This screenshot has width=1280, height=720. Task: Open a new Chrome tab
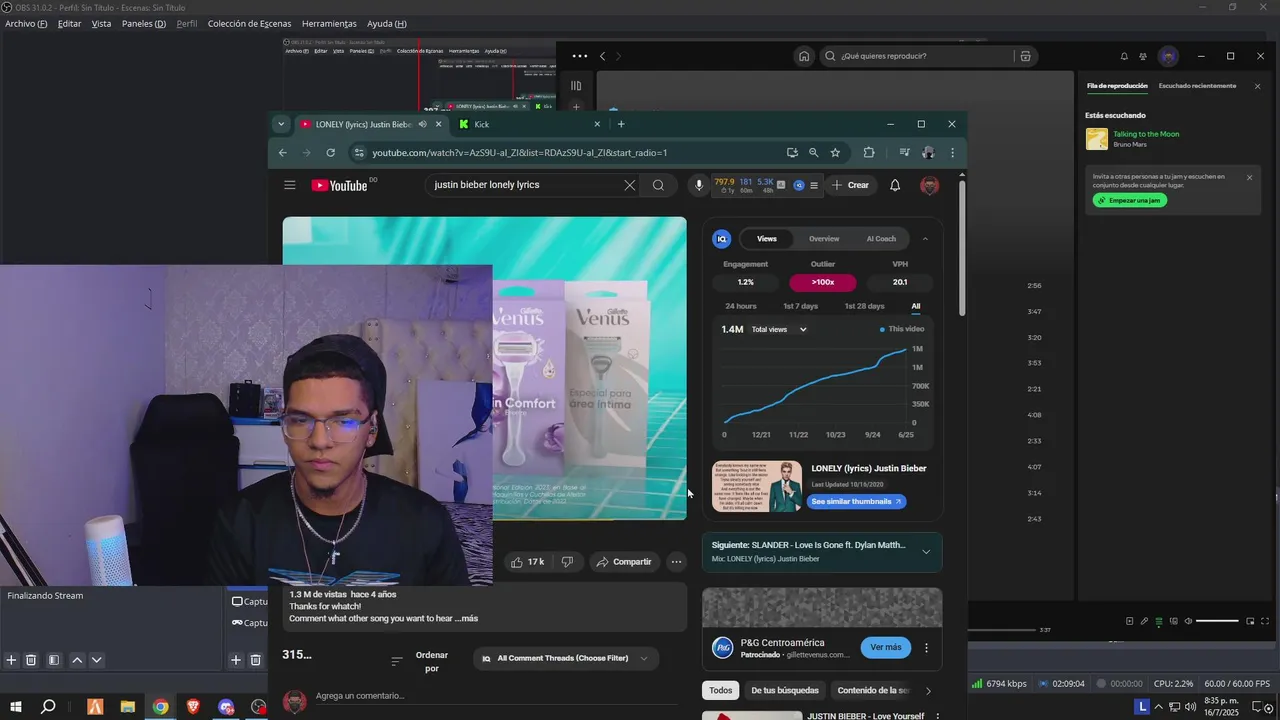point(621,124)
